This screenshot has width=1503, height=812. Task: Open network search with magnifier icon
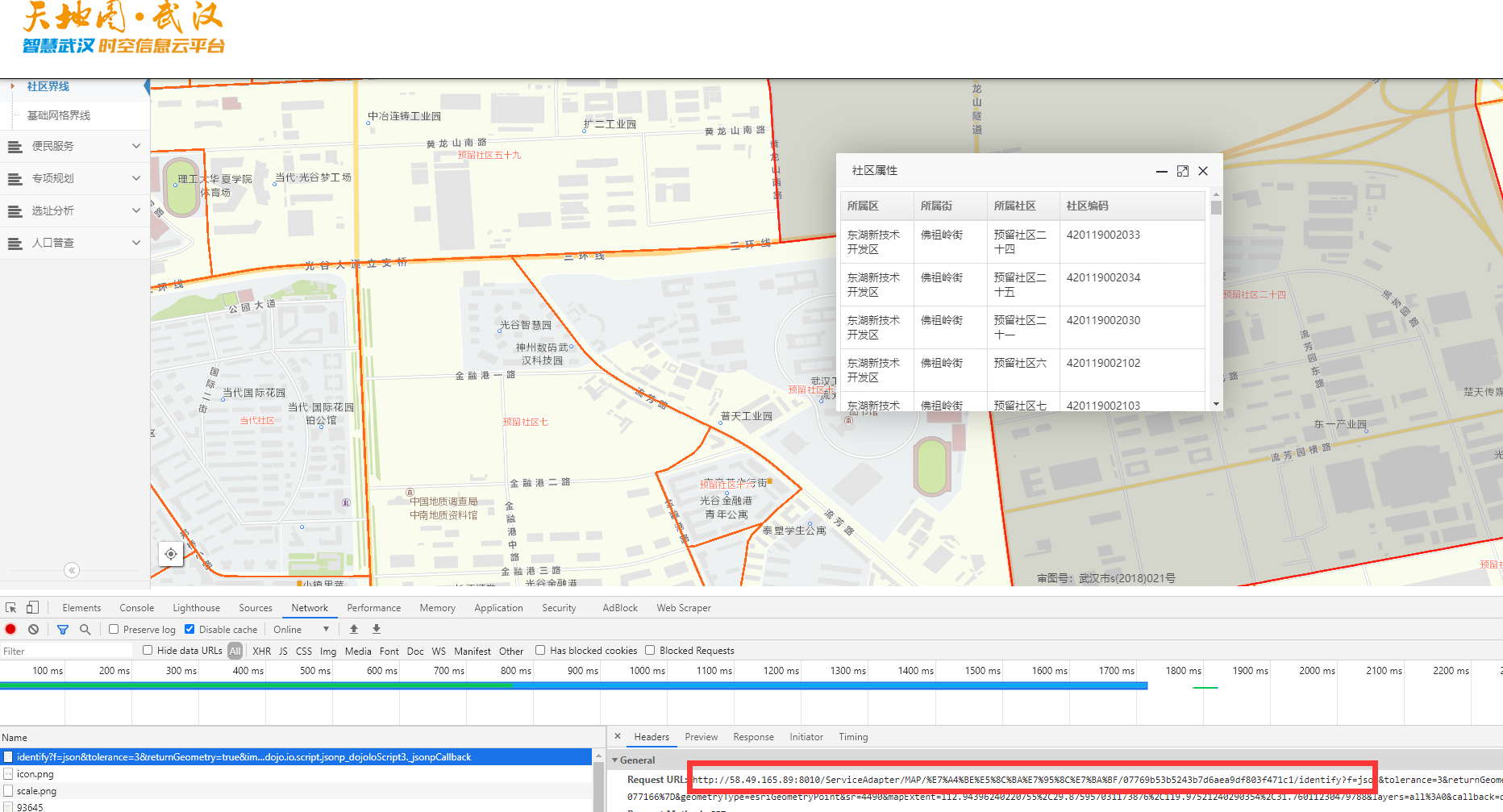[x=85, y=629]
